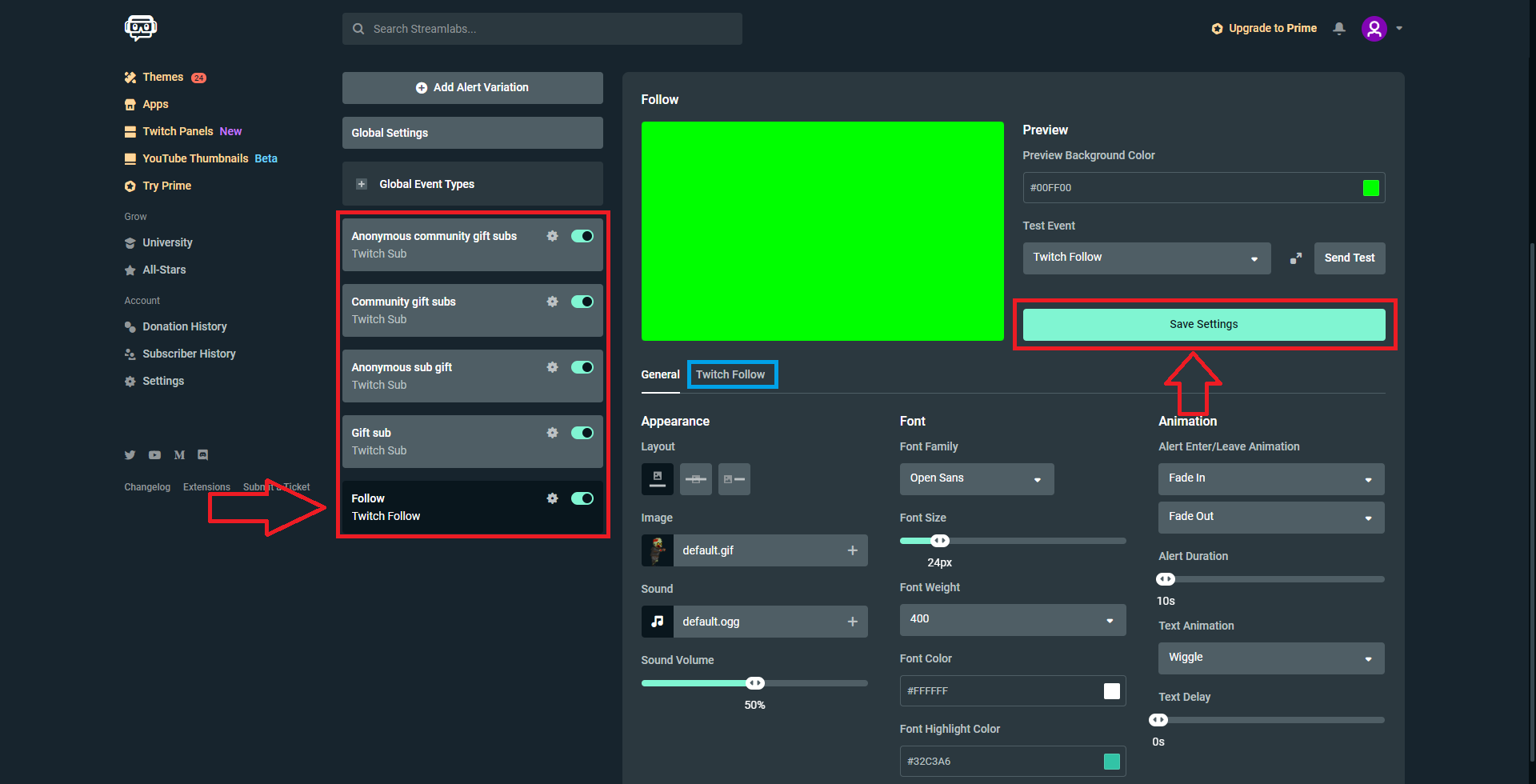Screen dimensions: 1536x784
Task: Open Themes in the sidebar
Action: click(163, 78)
